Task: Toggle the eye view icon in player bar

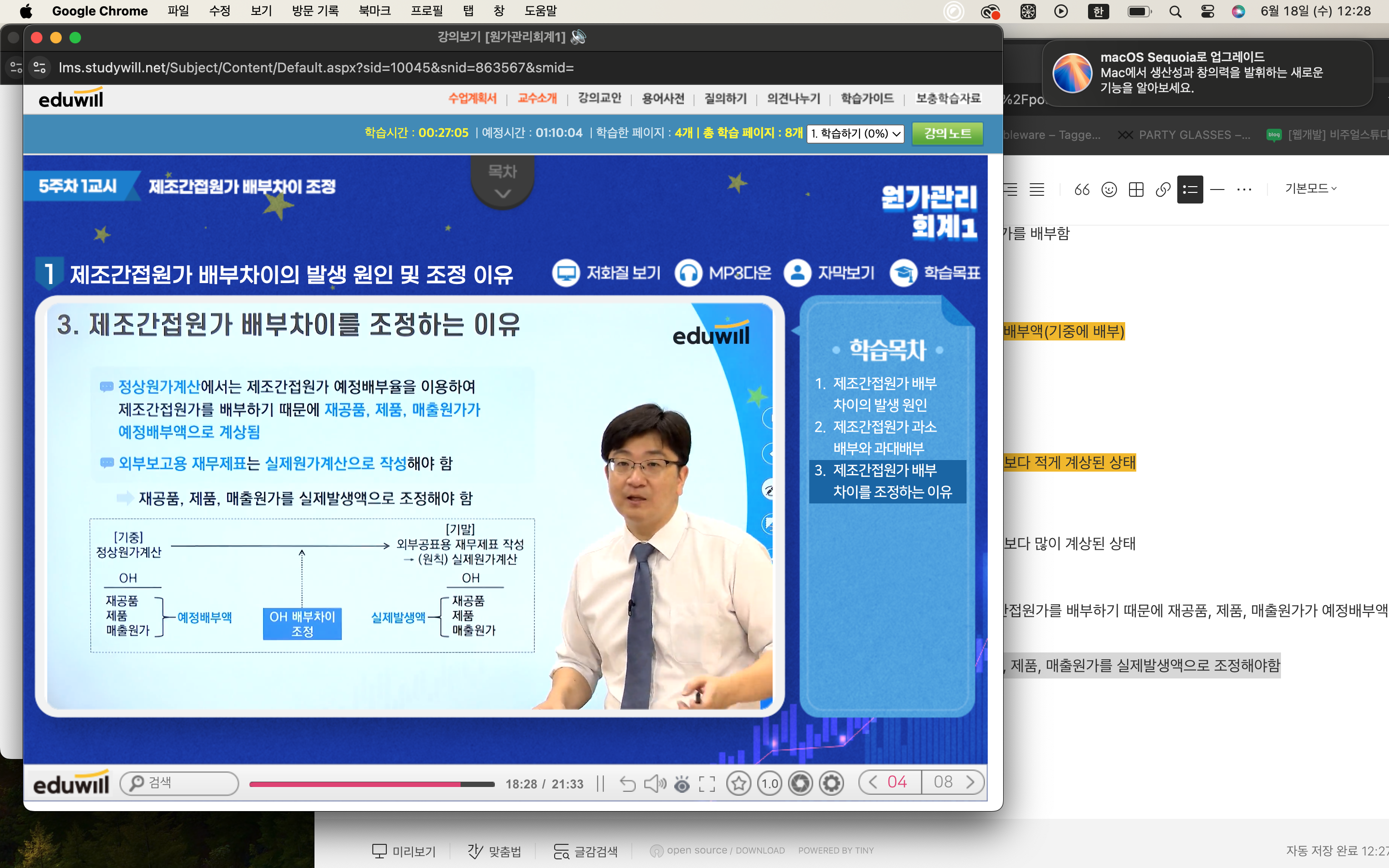Action: 682,784
